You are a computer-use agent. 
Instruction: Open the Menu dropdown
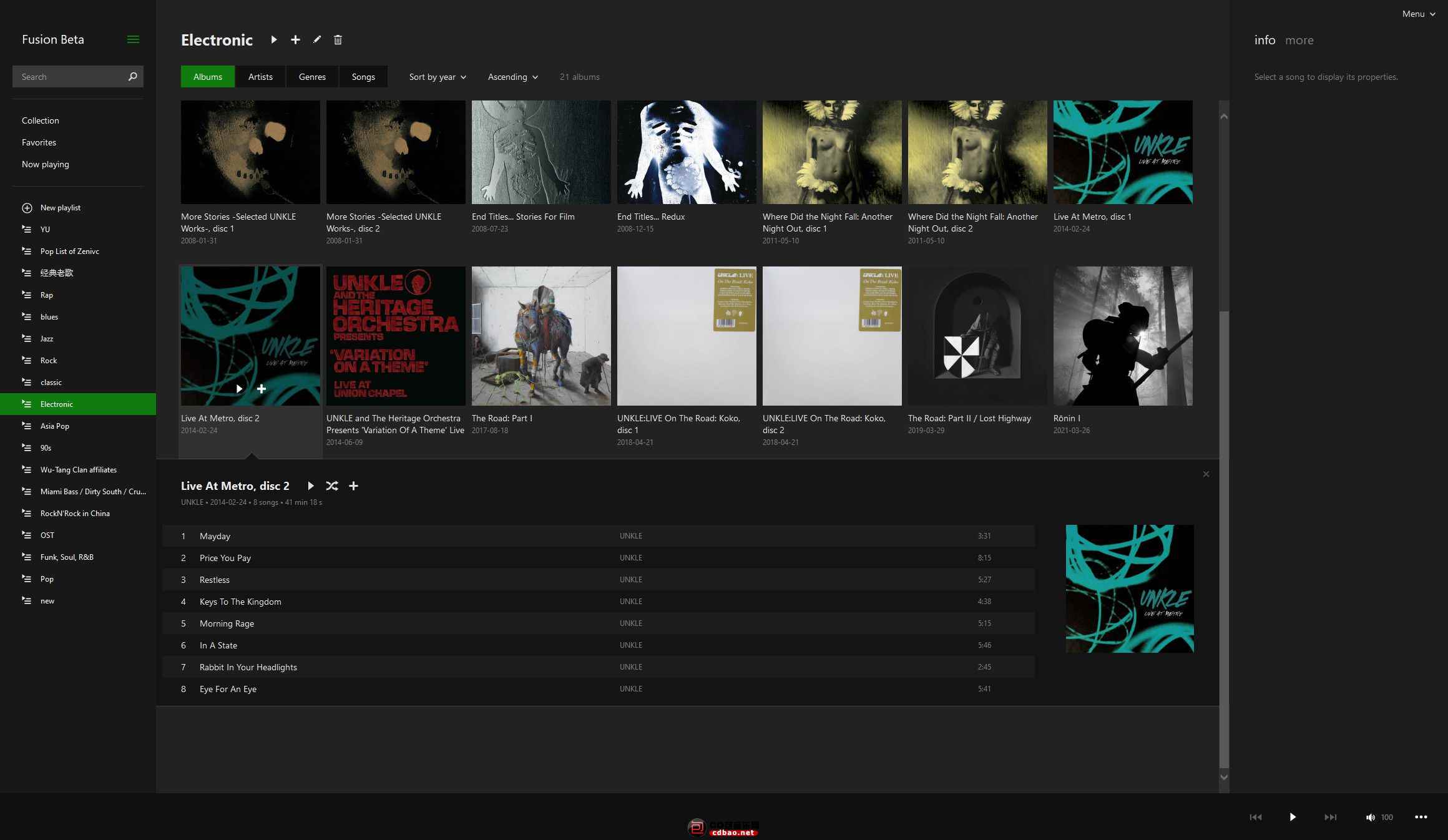pos(1419,14)
